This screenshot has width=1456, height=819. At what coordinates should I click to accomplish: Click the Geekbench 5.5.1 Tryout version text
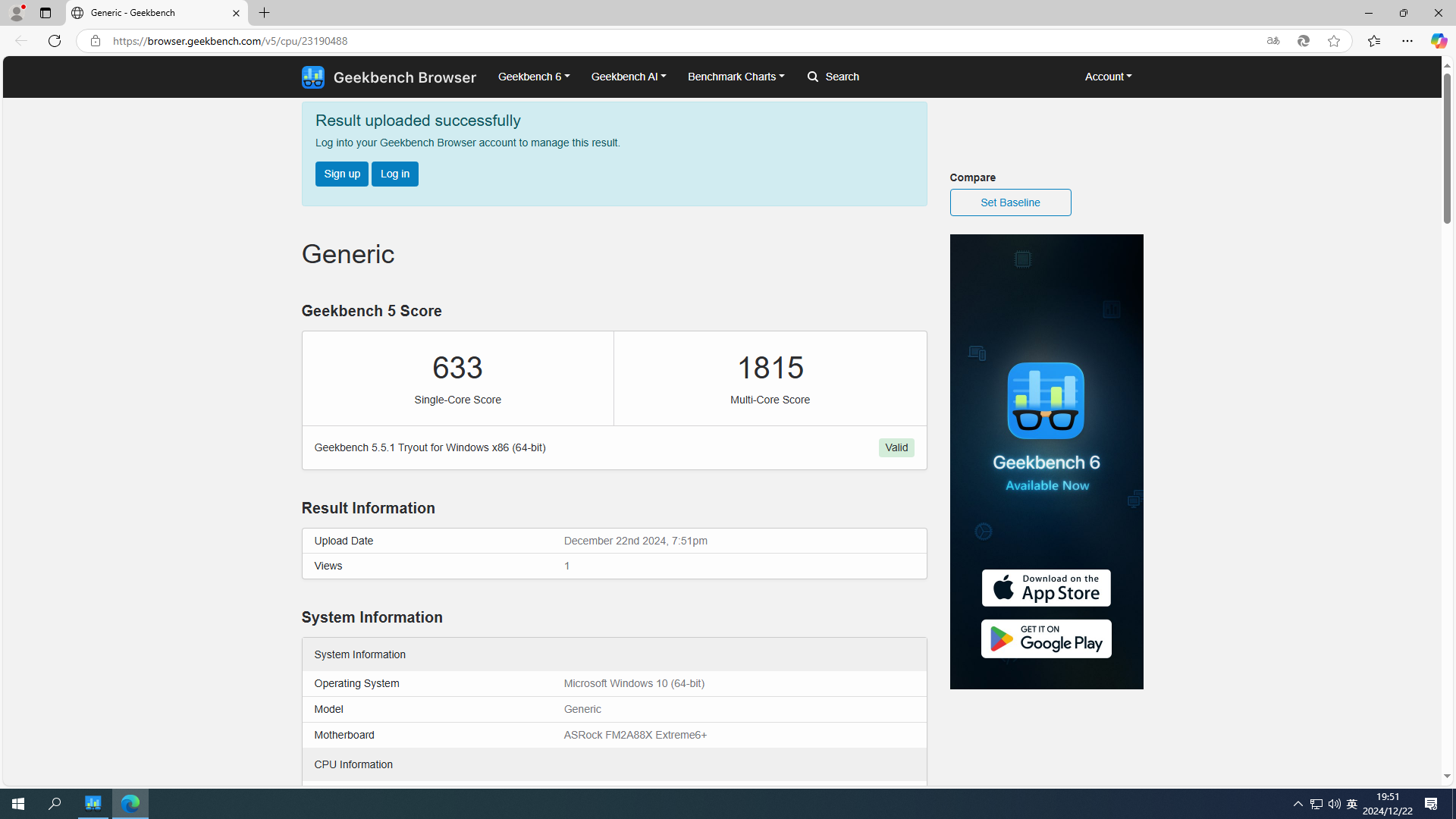[x=430, y=447]
